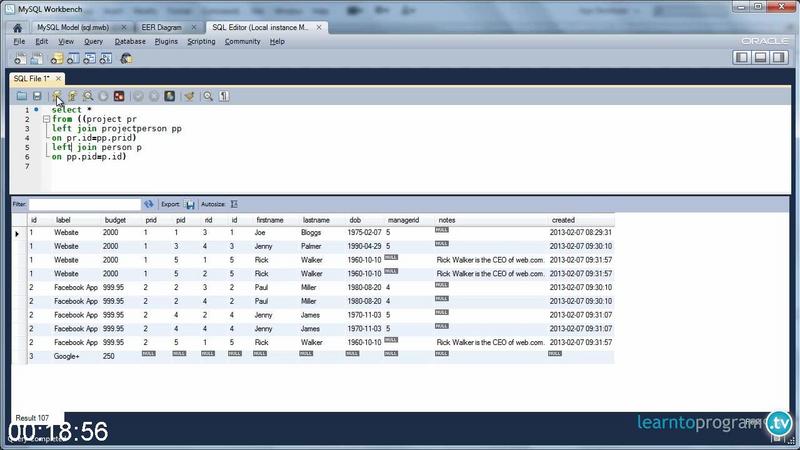
Task: Open the find magnifier in editor toolbar
Action: tap(208, 96)
